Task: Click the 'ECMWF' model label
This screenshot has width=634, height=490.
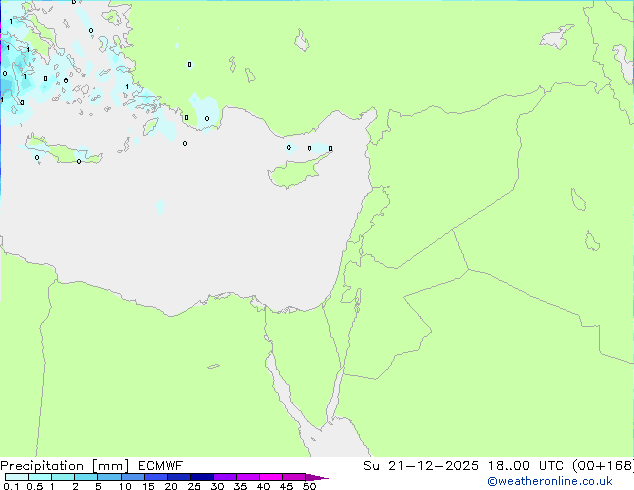Action: [x=161, y=466]
